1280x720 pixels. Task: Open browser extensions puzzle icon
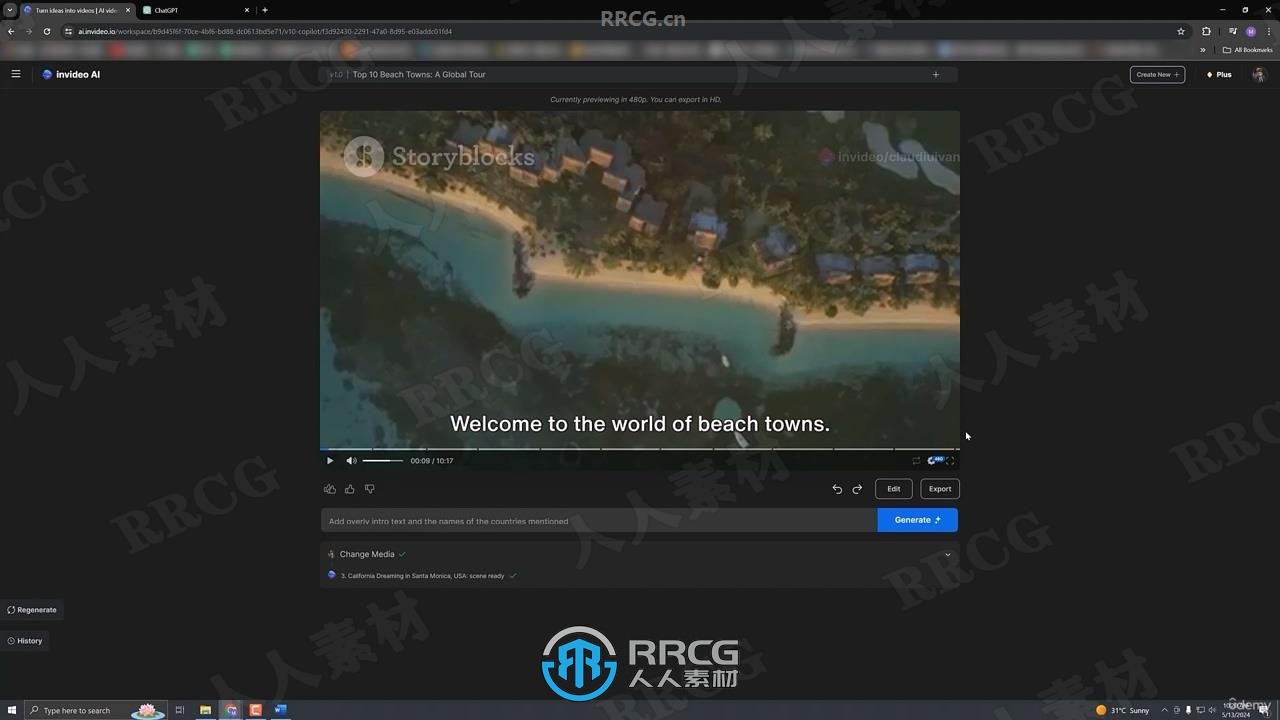click(1206, 31)
